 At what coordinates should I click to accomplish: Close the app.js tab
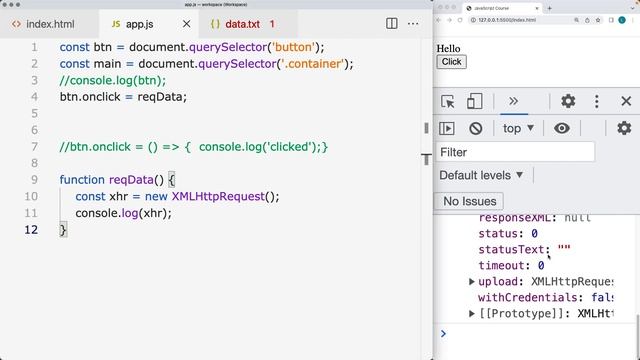(187, 24)
